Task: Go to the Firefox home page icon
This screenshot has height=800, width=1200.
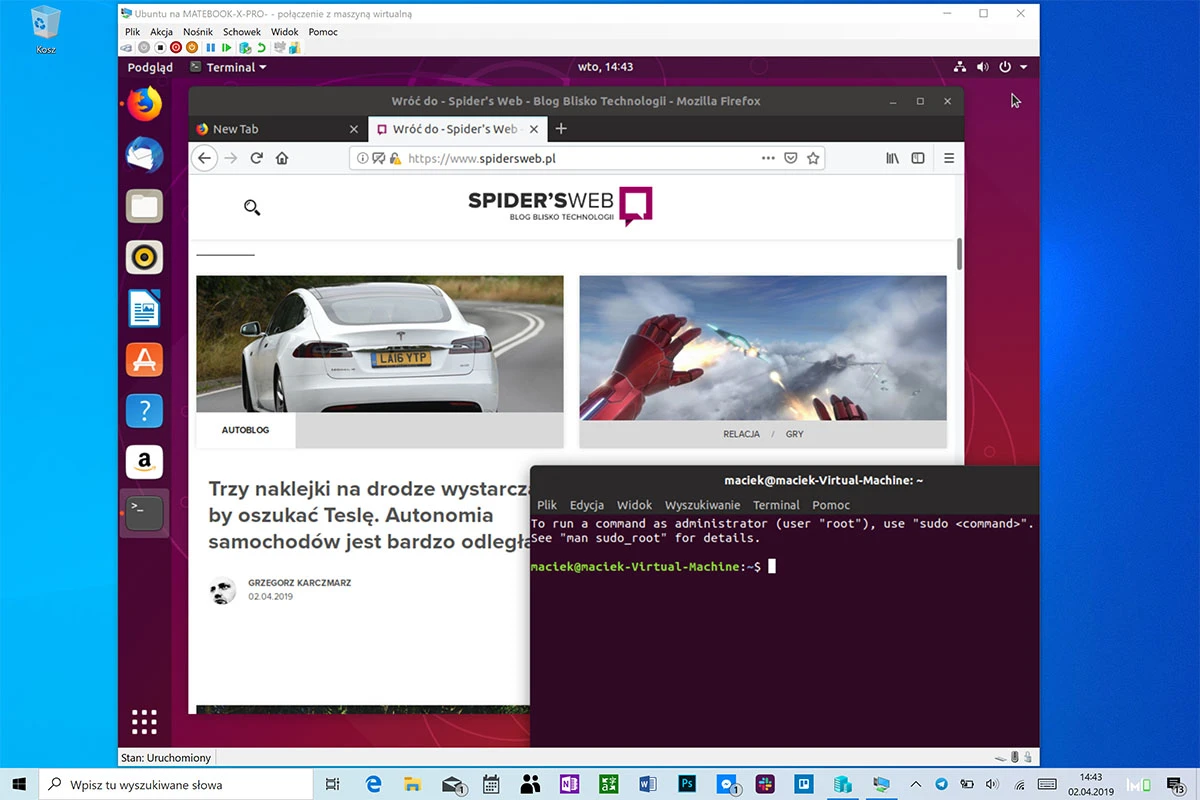Action: [x=282, y=158]
